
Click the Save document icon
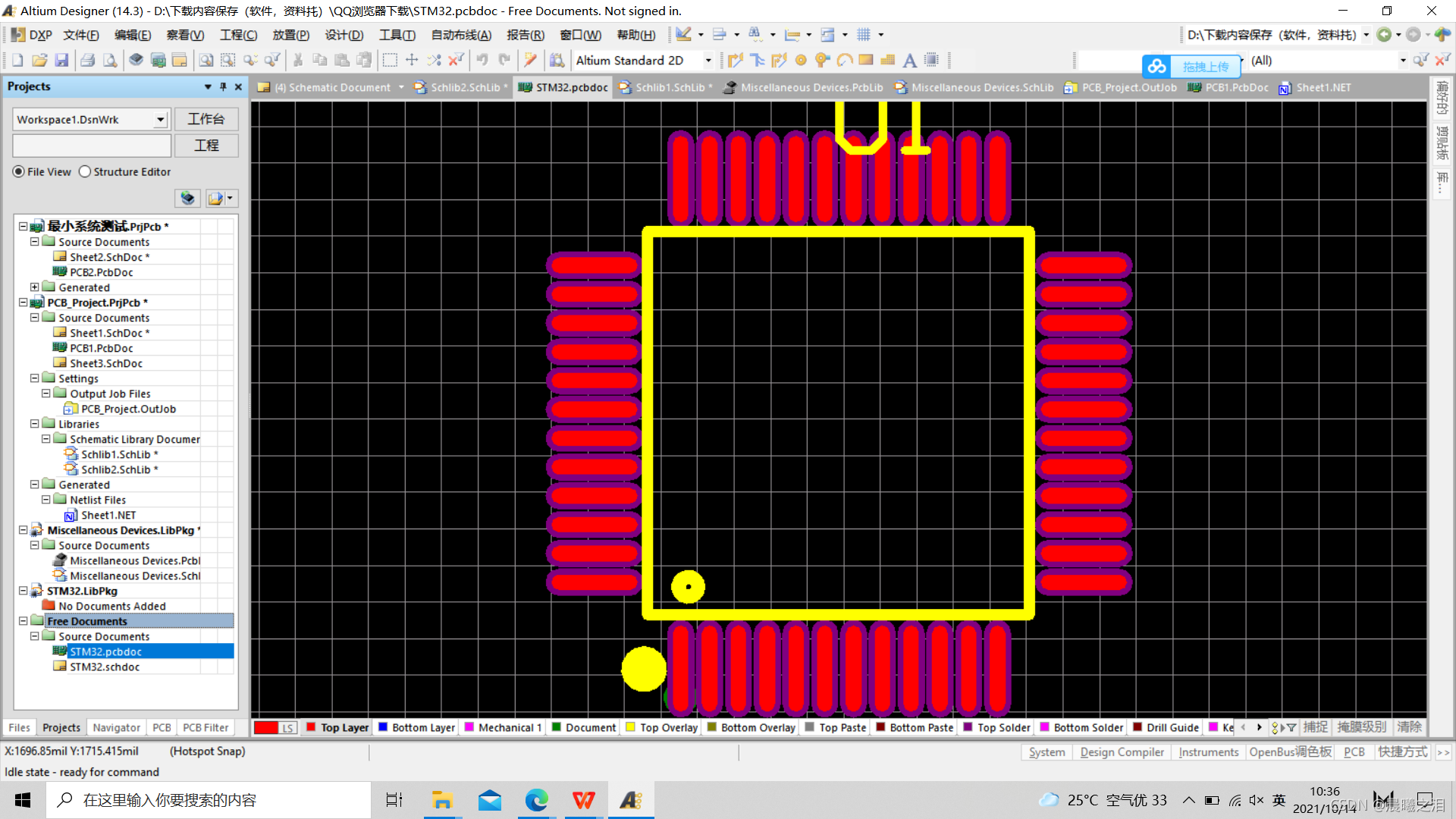pos(62,60)
